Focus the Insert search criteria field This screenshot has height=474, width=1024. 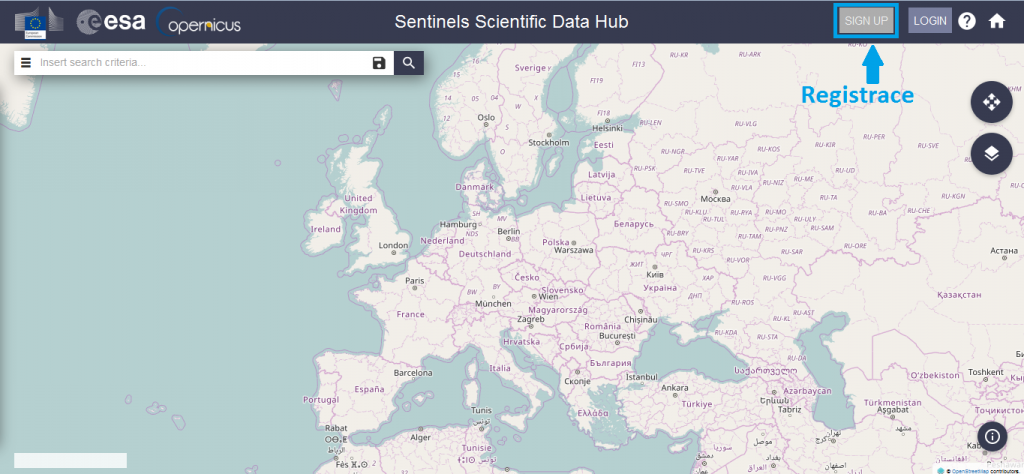click(x=202, y=63)
